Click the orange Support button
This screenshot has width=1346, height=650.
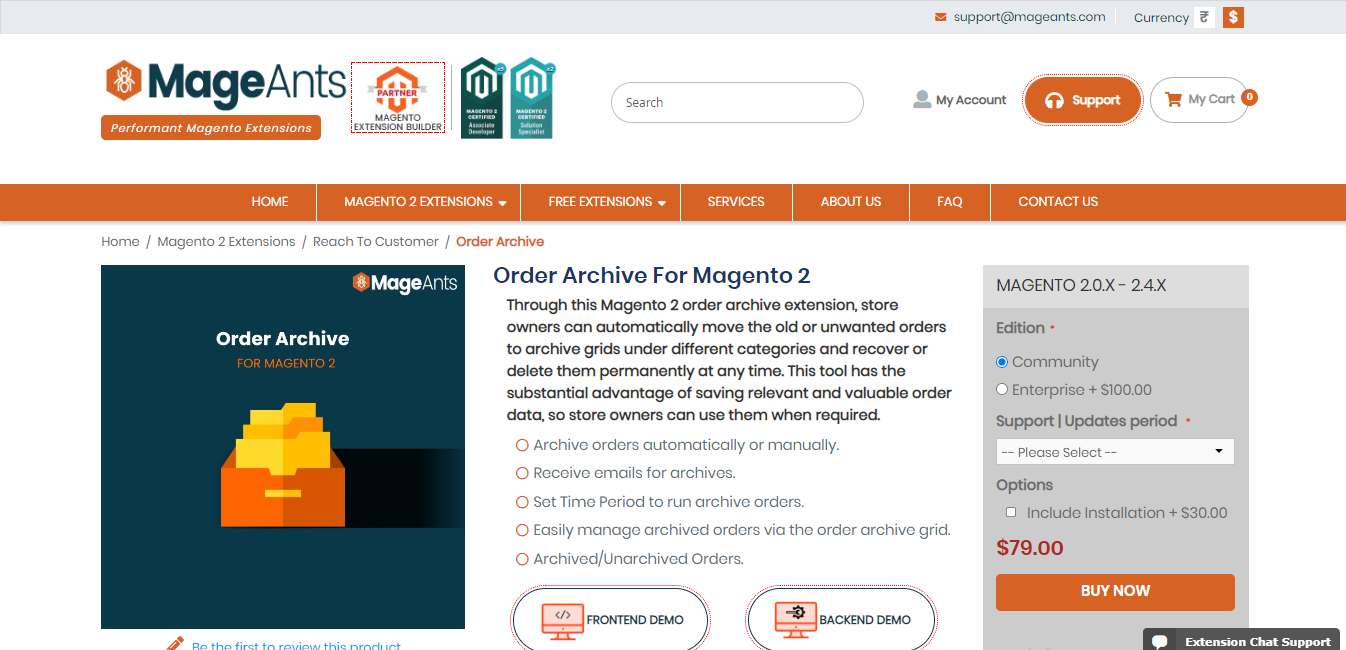click(x=1083, y=100)
